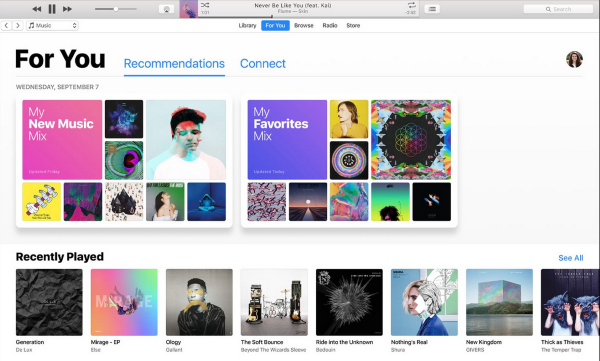This screenshot has height=361, width=600.
Task: Pause the current song
Action: 52,9
